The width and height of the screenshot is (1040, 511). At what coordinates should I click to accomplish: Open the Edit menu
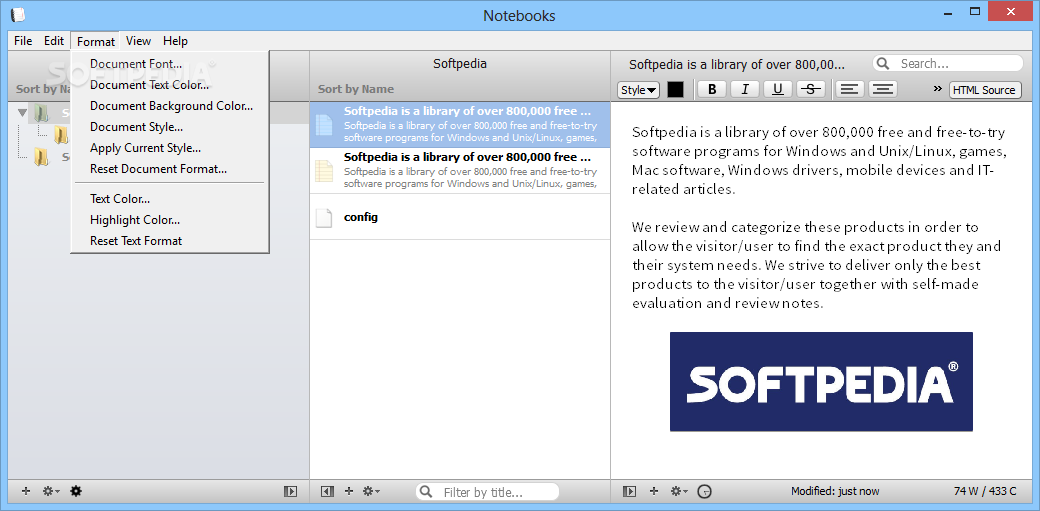point(54,41)
